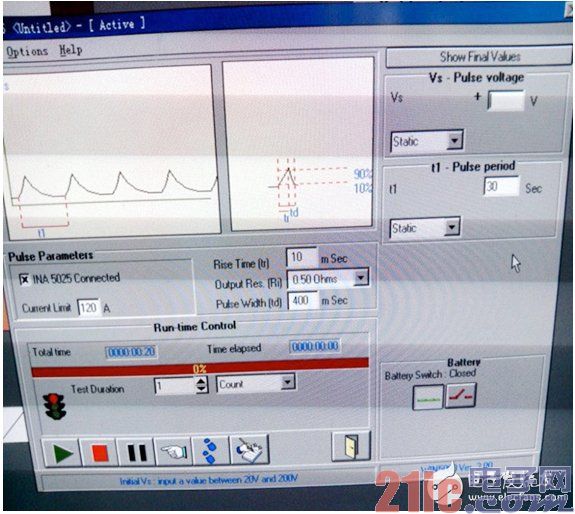Image resolution: width=575 pixels, height=514 pixels.
Task: Click the blue footsteps step icon
Action: (210, 451)
